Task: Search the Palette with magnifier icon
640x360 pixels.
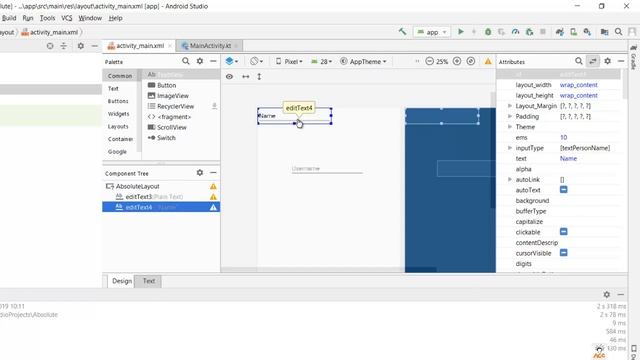Action: point(186,61)
